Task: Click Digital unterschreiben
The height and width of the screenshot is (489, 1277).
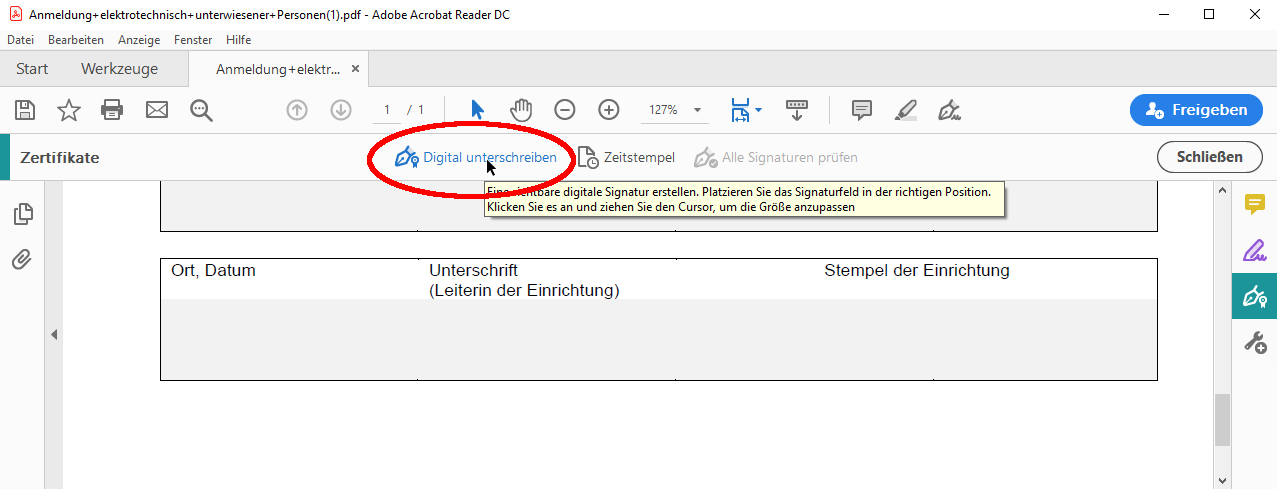Action: coord(475,157)
